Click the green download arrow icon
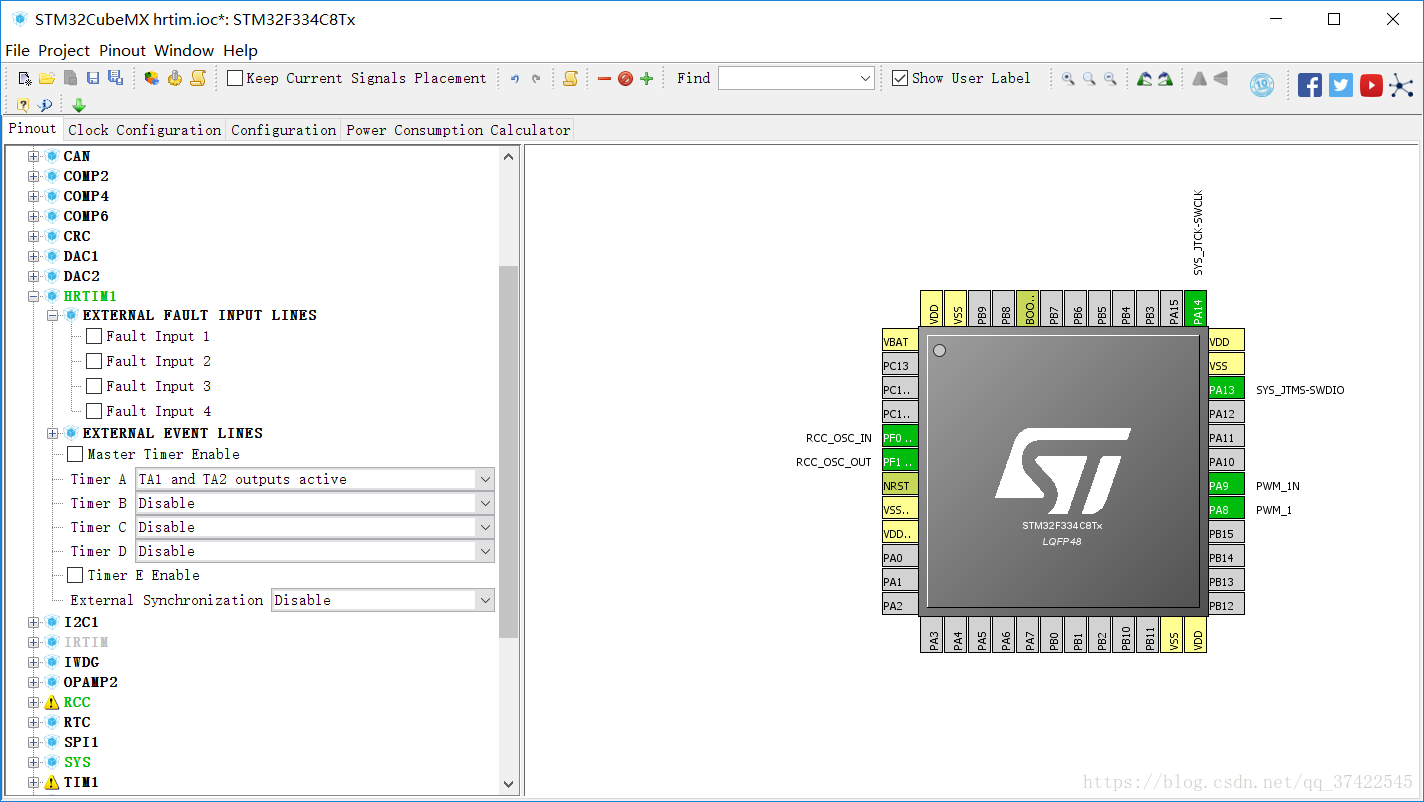This screenshot has width=1424, height=802. [79, 104]
